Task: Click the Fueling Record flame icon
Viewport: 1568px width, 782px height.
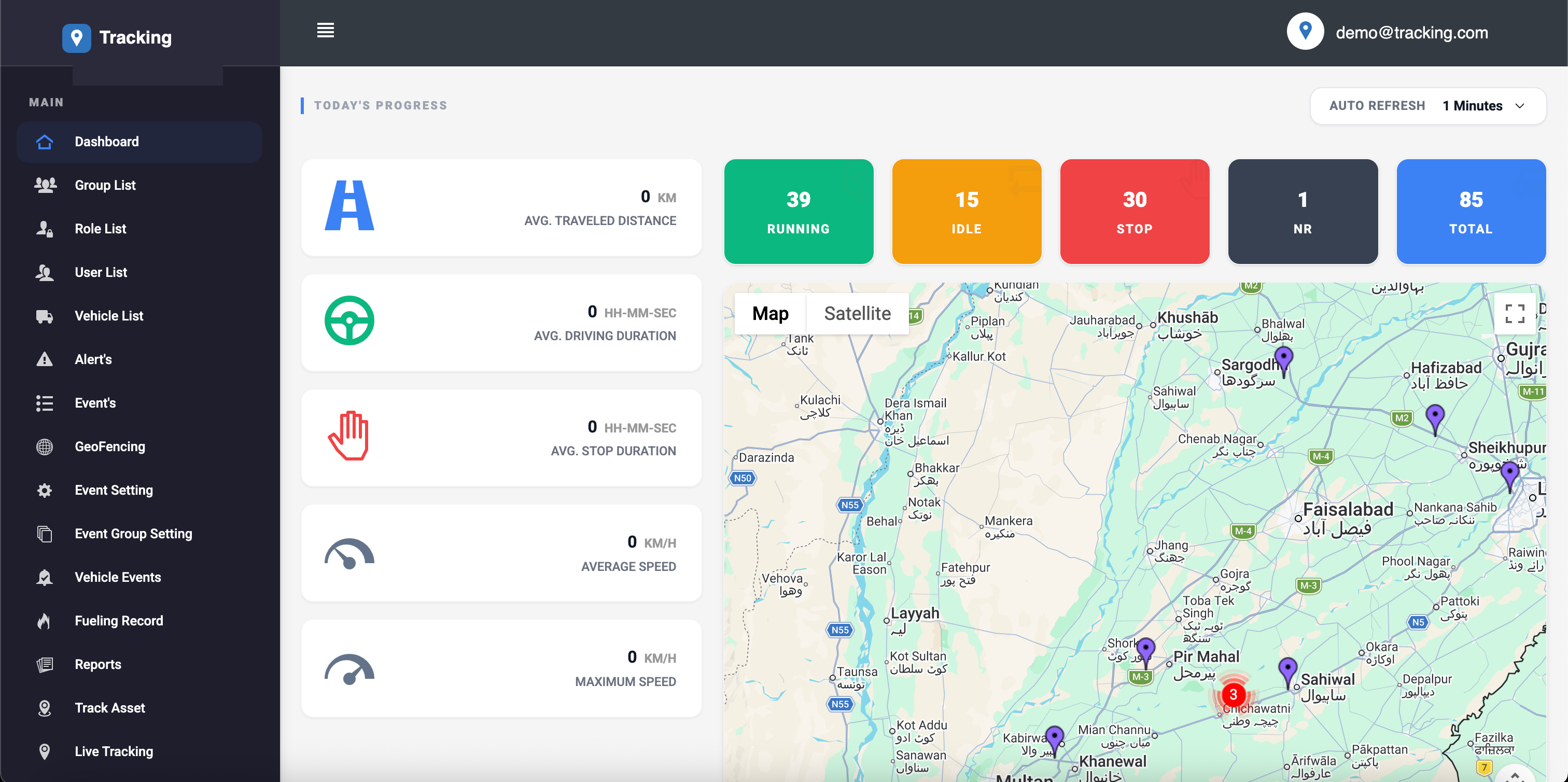Action: click(x=44, y=621)
